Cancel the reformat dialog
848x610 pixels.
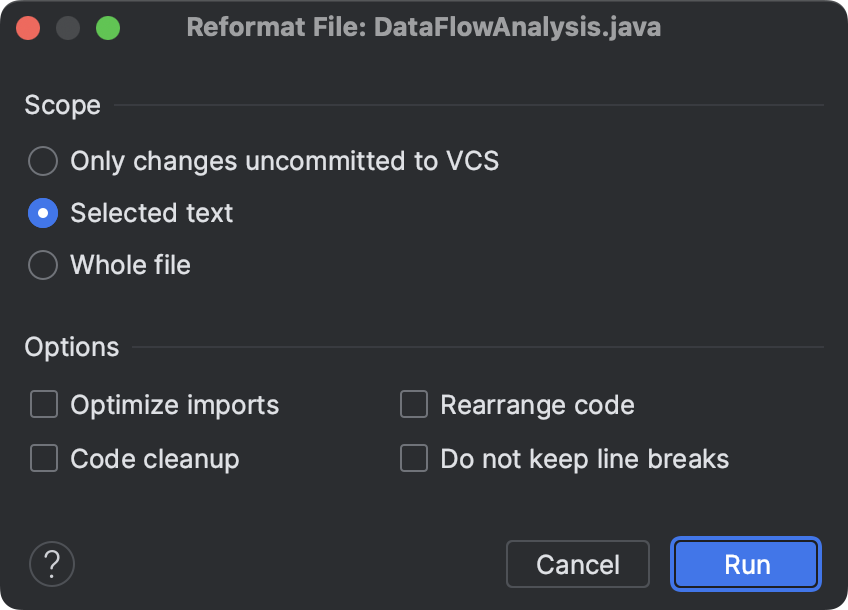click(x=578, y=564)
